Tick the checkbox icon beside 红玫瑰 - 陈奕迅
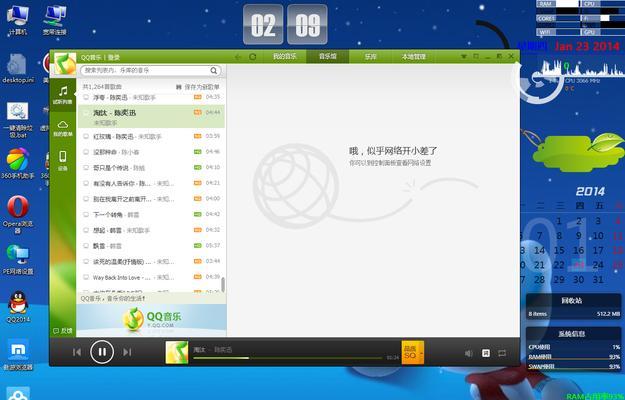The image size is (625, 400). (86, 136)
